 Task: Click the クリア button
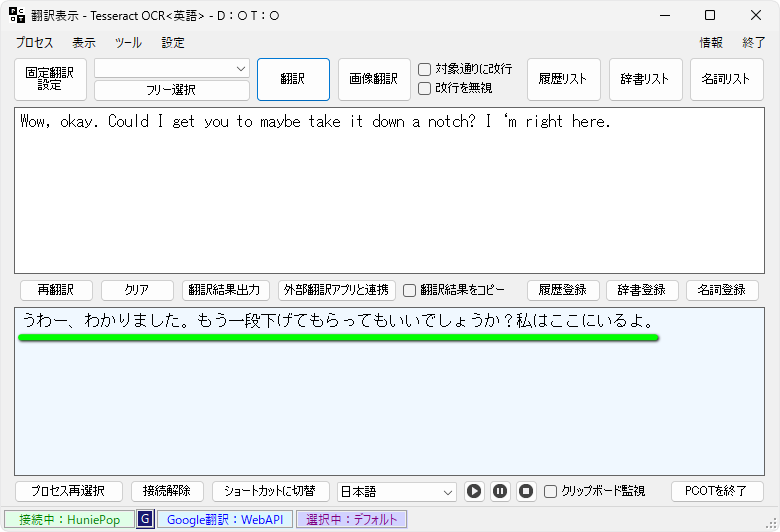(x=137, y=290)
